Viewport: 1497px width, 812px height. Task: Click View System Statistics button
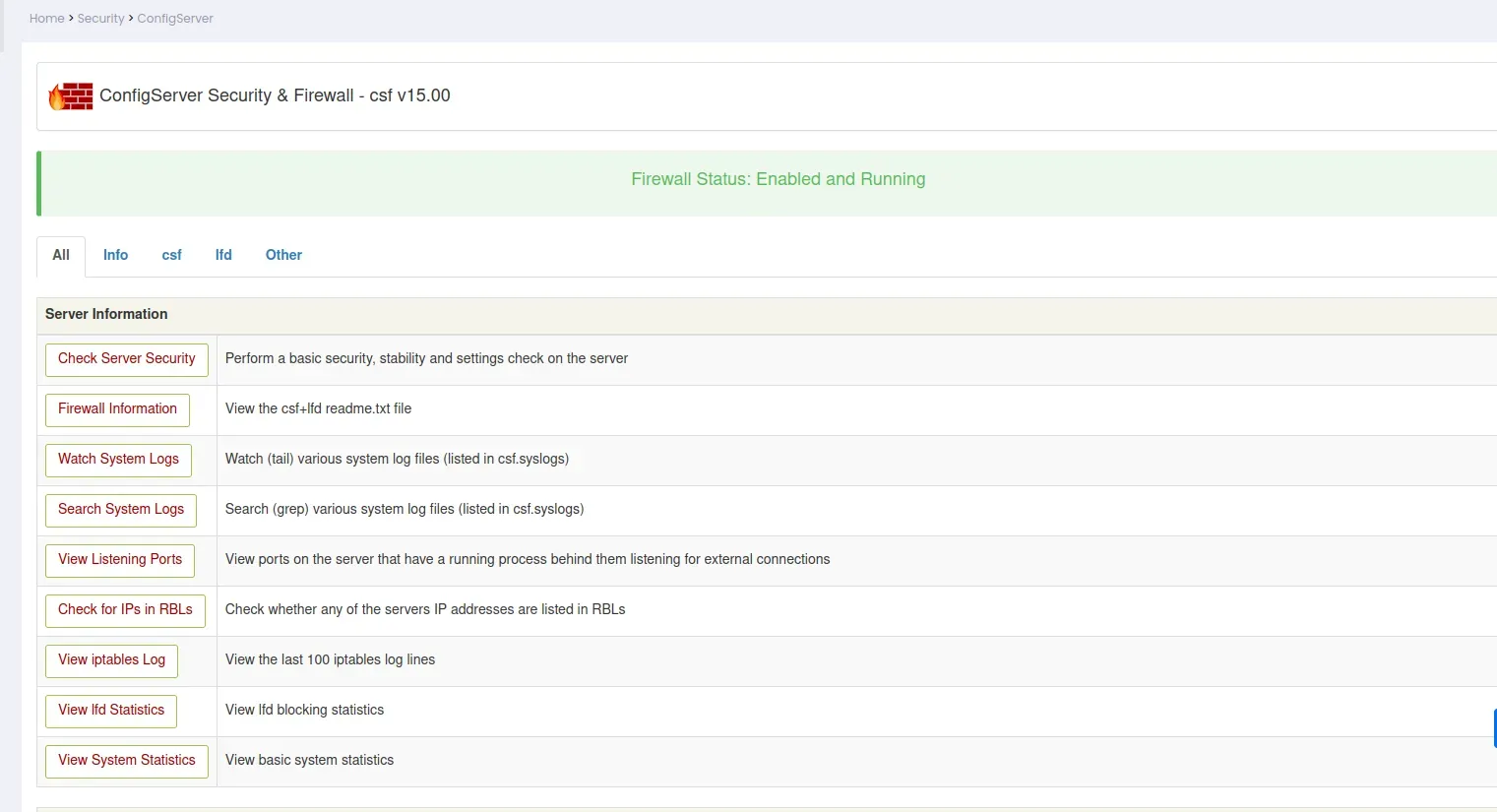pyautogui.click(x=127, y=761)
